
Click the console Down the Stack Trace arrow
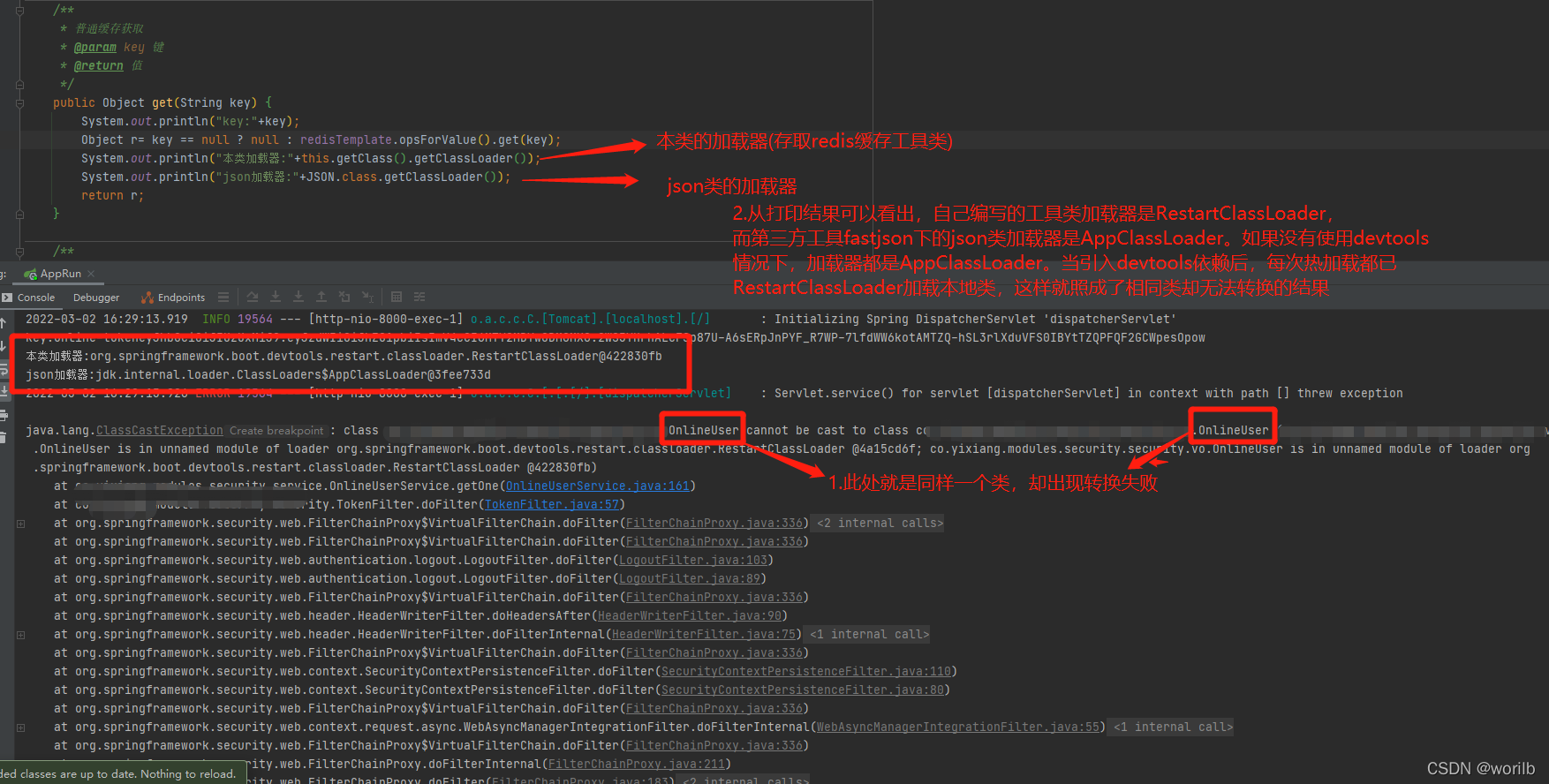pyautogui.click(x=4, y=346)
